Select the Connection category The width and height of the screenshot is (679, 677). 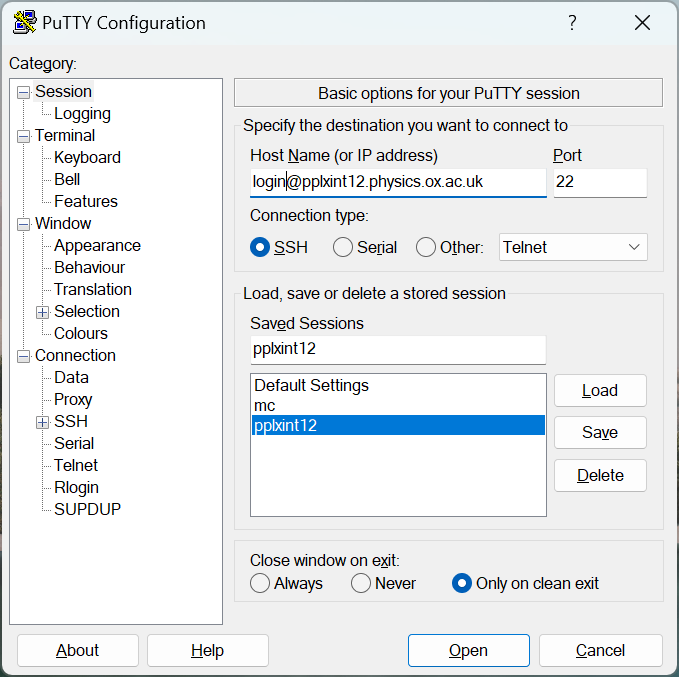pyautogui.click(x=75, y=356)
